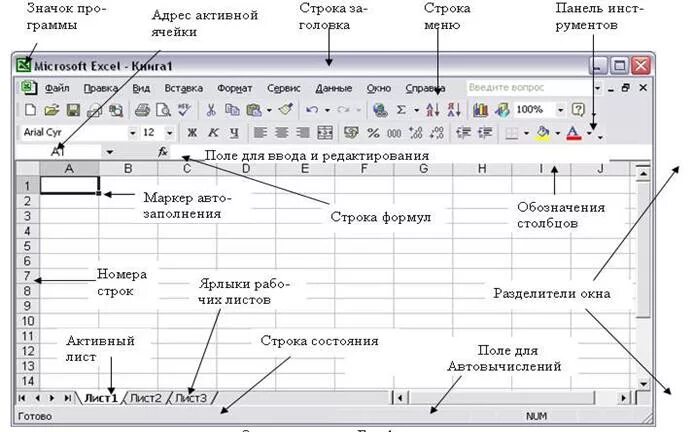694x432 pixels.
Task: Click the vertical scrollbar down arrow
Action: (x=643, y=384)
